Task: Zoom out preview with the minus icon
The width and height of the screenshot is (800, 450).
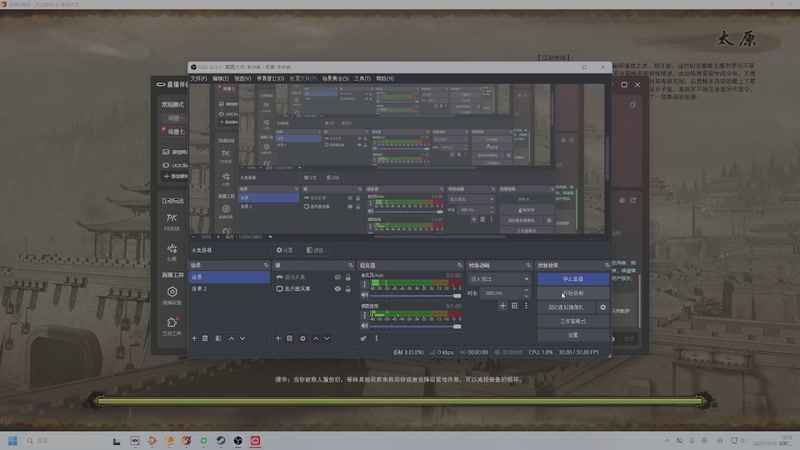Action: pos(193,237)
